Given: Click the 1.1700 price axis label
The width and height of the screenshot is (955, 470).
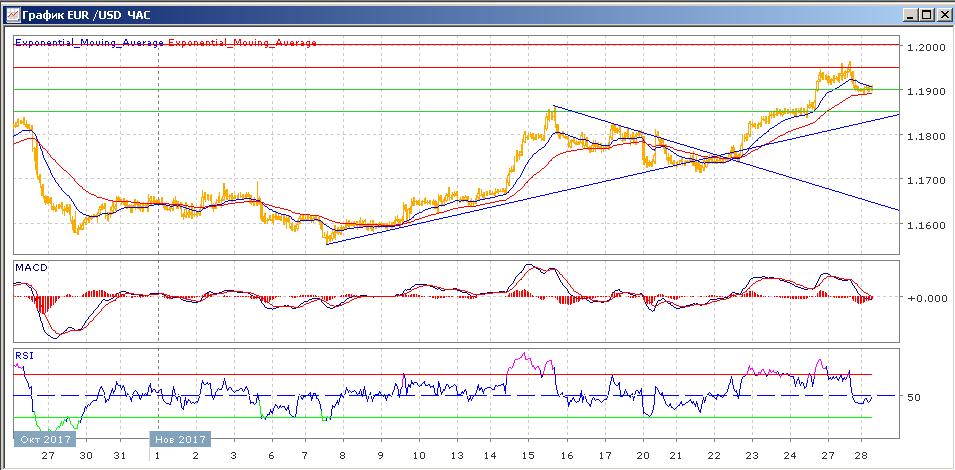Looking at the screenshot, I should pyautogui.click(x=924, y=180).
